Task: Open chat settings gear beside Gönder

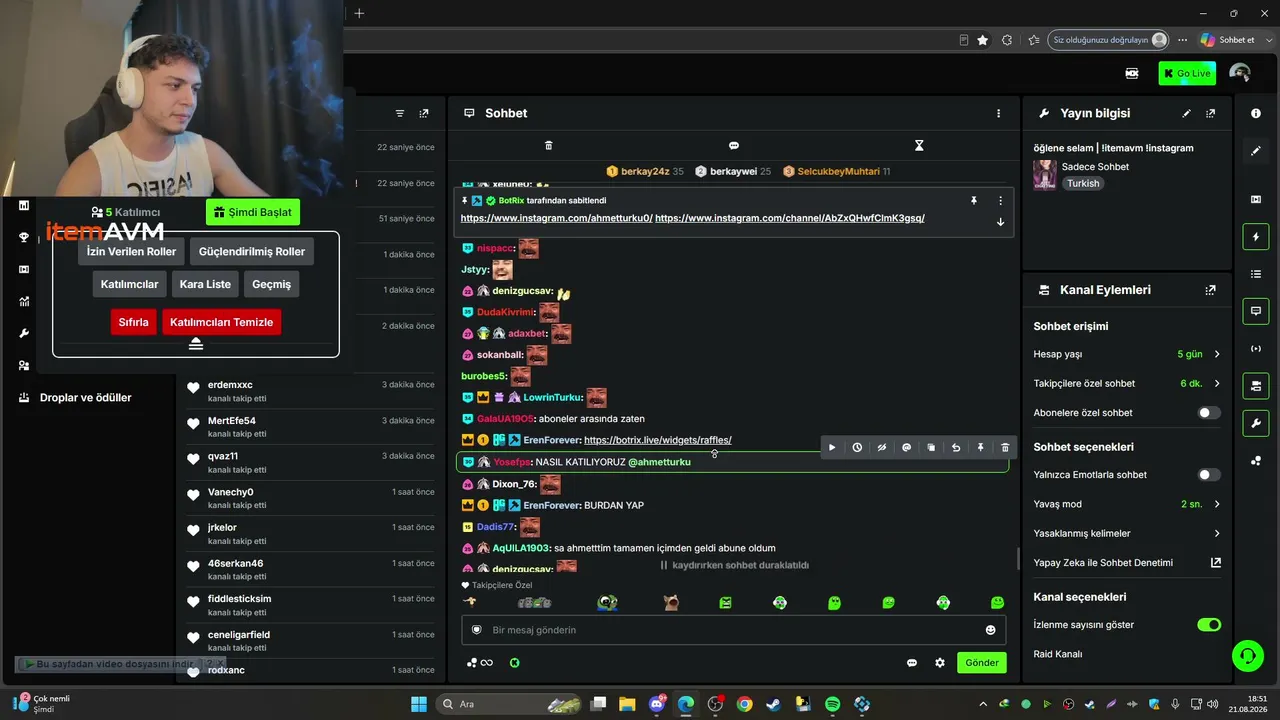Action: click(940, 663)
